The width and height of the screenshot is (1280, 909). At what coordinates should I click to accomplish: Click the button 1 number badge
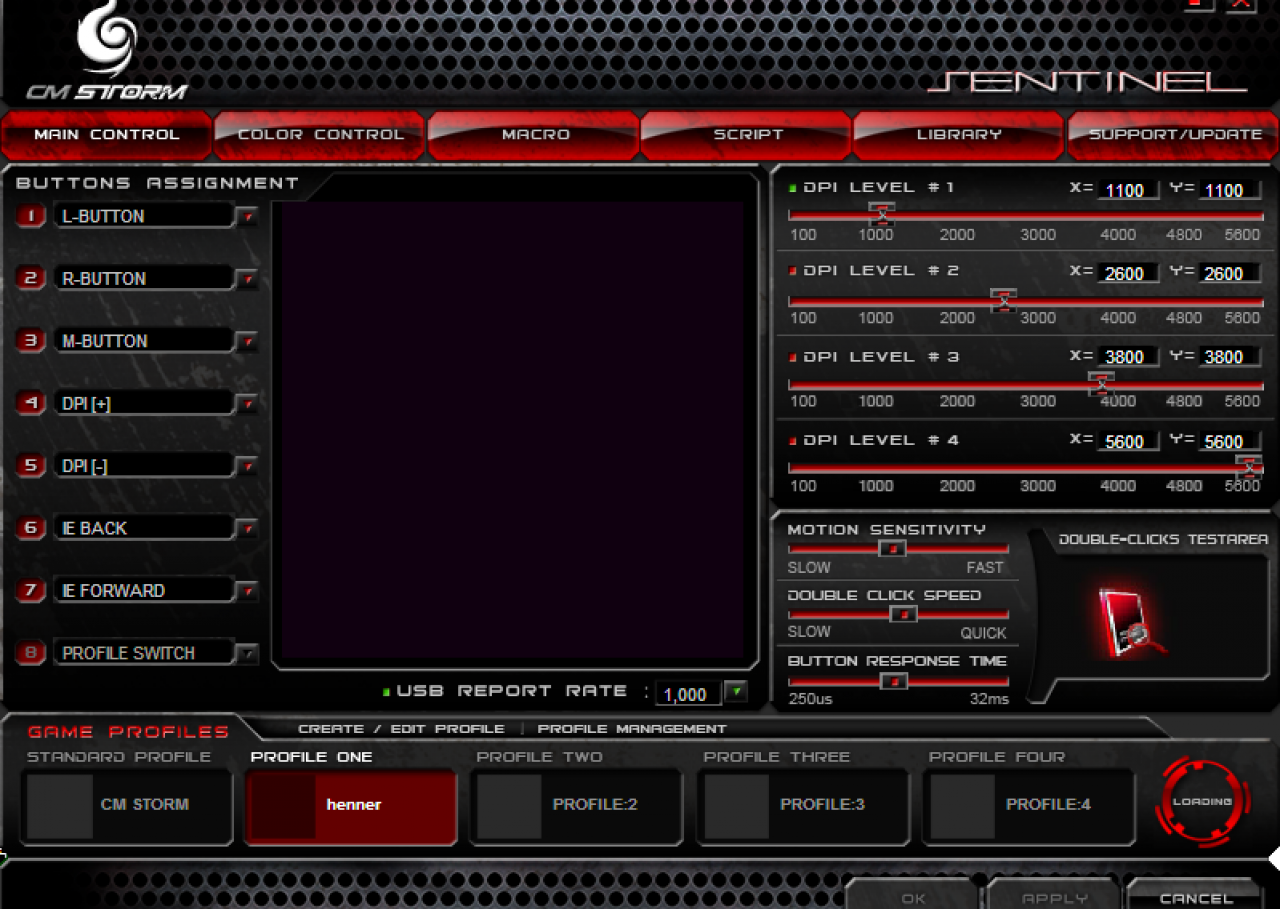tap(31, 216)
